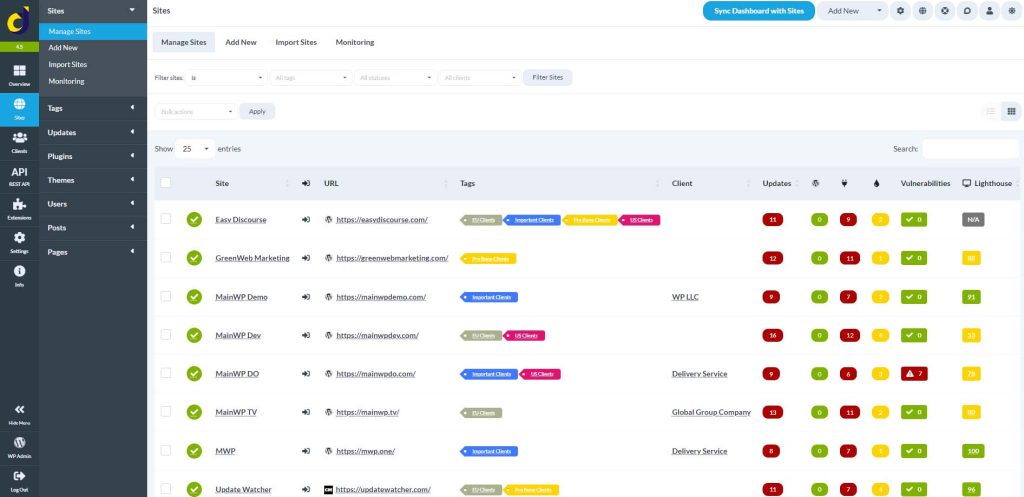
Task: Click the user account icon in top bar
Action: coord(988,11)
